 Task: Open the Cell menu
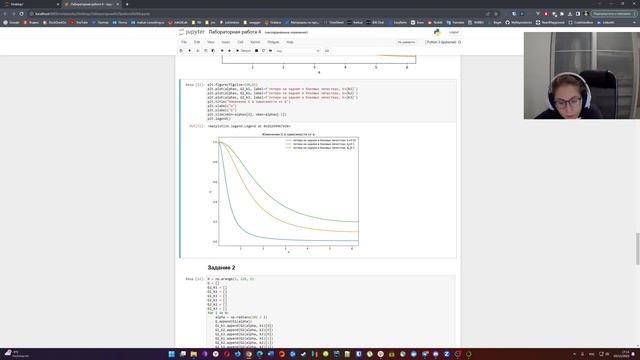click(240, 42)
